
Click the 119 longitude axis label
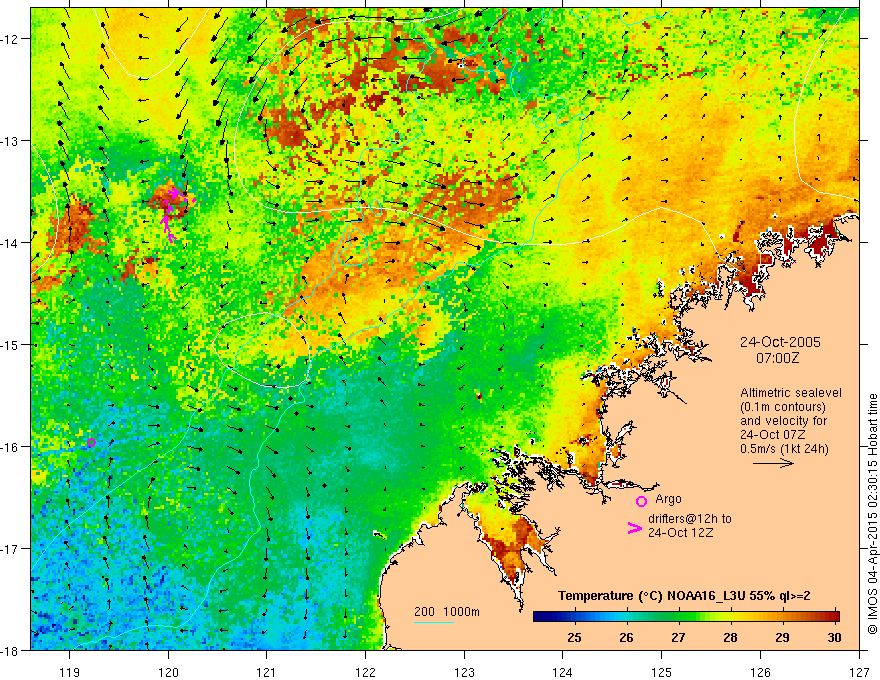pyautogui.click(x=70, y=673)
